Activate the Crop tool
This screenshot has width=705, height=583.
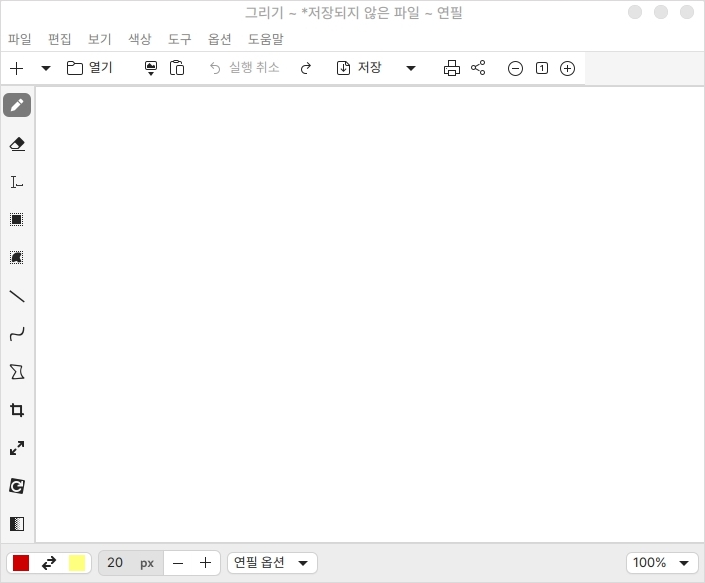[17, 410]
